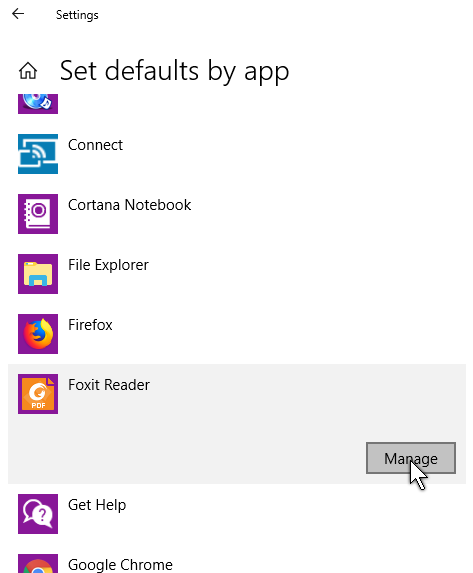The image size is (473, 573).
Task: Click the Foxit Reader label
Action: [x=109, y=385]
